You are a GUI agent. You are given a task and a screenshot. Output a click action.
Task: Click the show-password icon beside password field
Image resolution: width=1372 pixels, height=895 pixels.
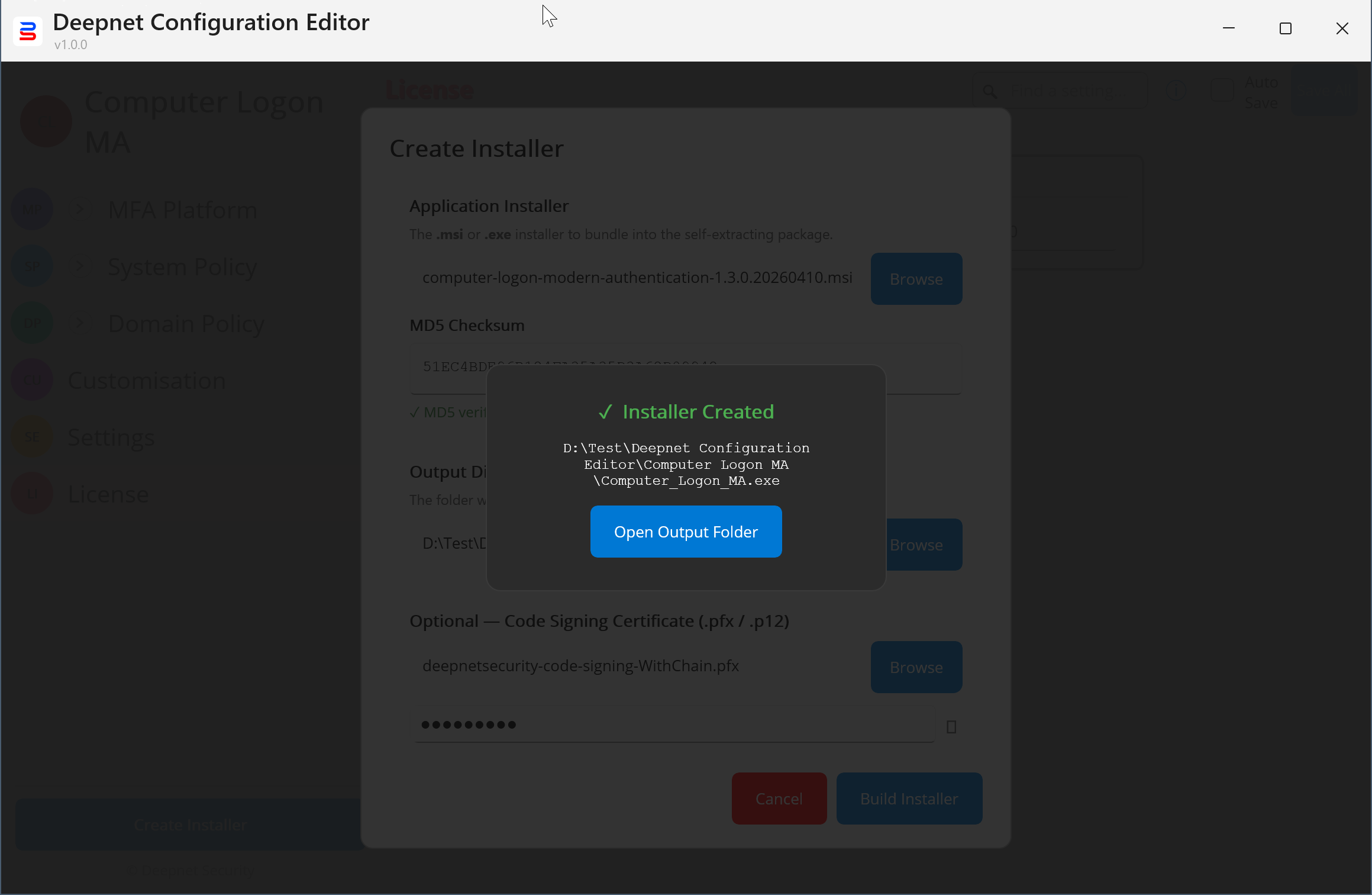pos(951,726)
